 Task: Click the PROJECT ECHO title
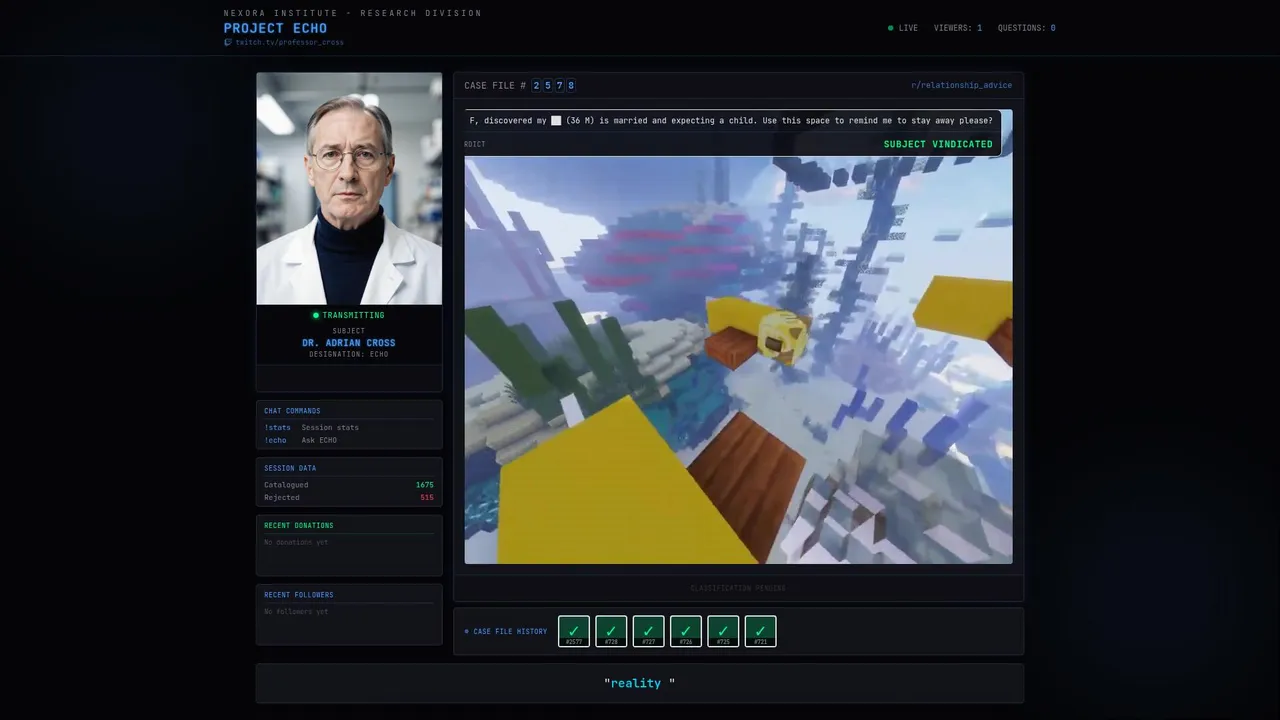click(275, 28)
